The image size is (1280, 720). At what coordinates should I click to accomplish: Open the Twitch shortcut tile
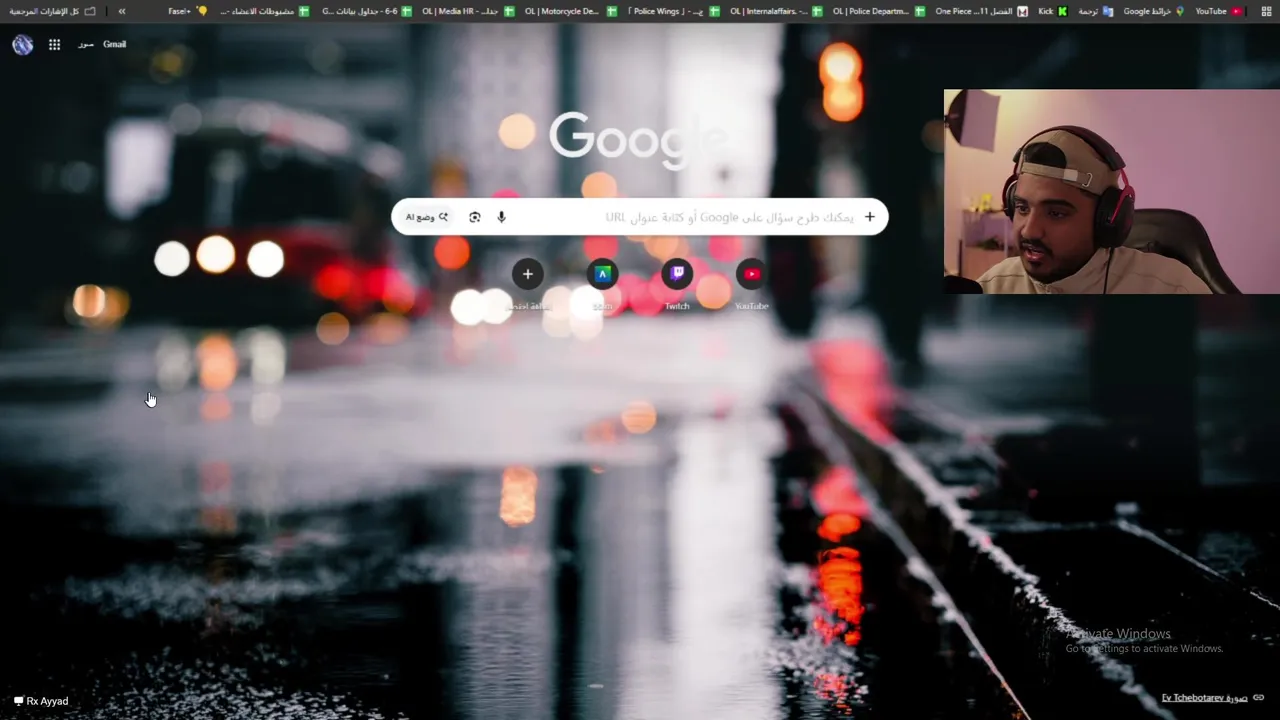point(677,274)
